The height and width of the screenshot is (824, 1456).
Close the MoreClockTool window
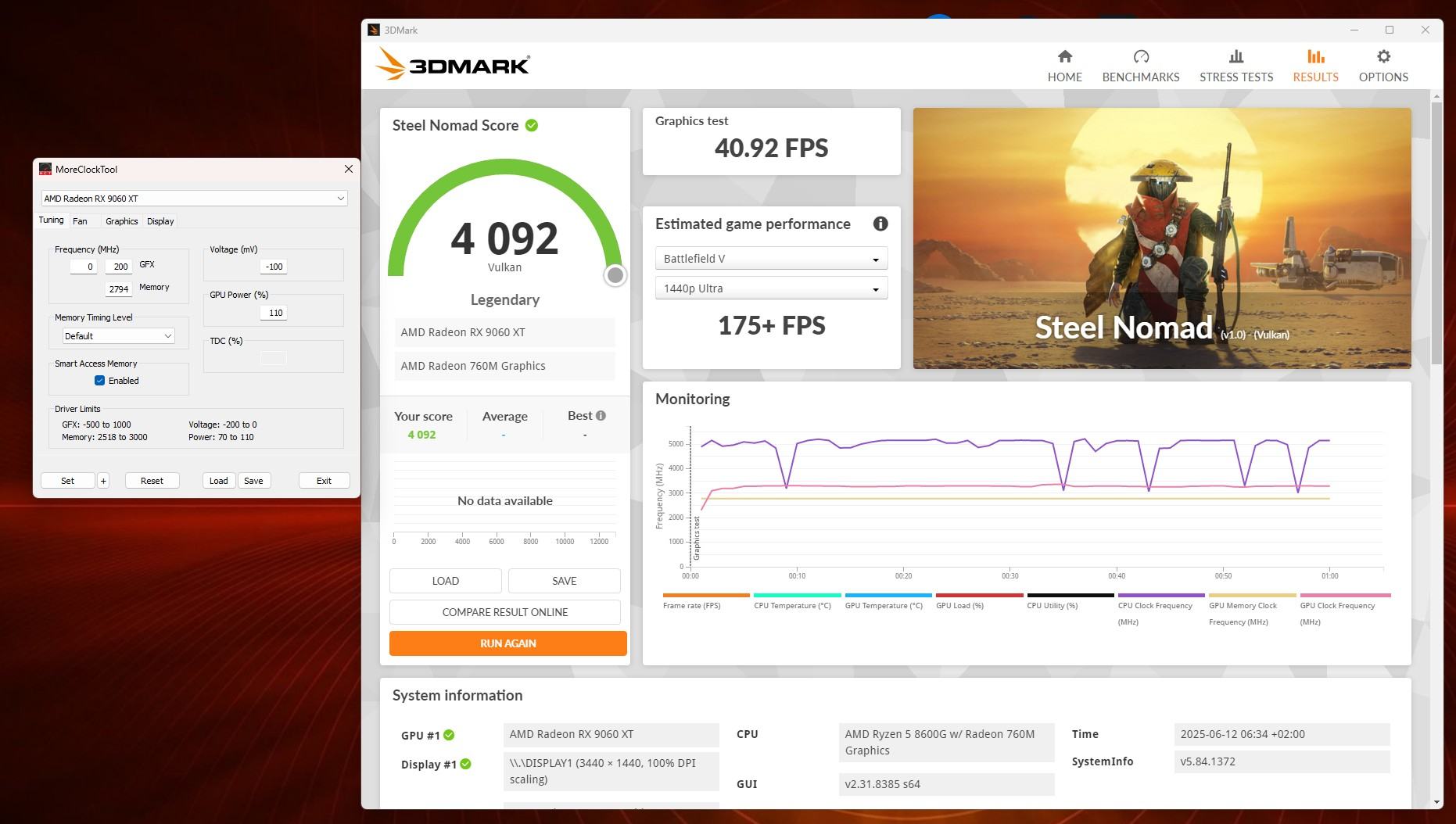(x=349, y=169)
